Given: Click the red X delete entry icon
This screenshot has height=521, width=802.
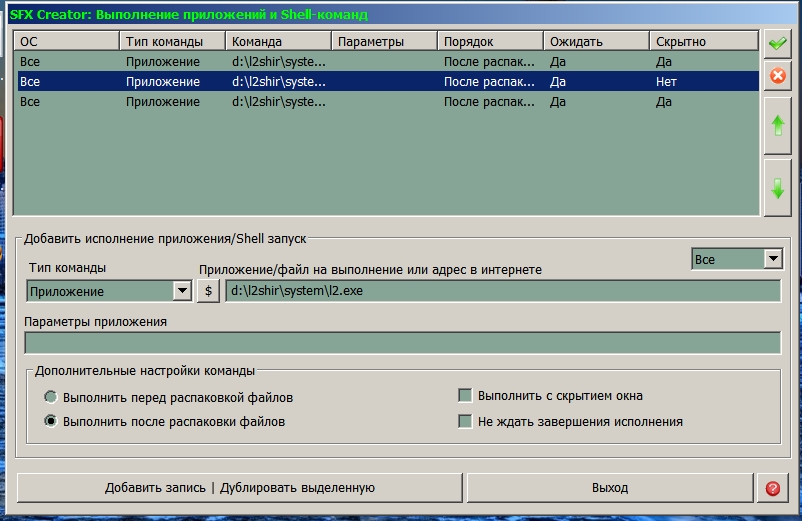Looking at the screenshot, I should 776,76.
